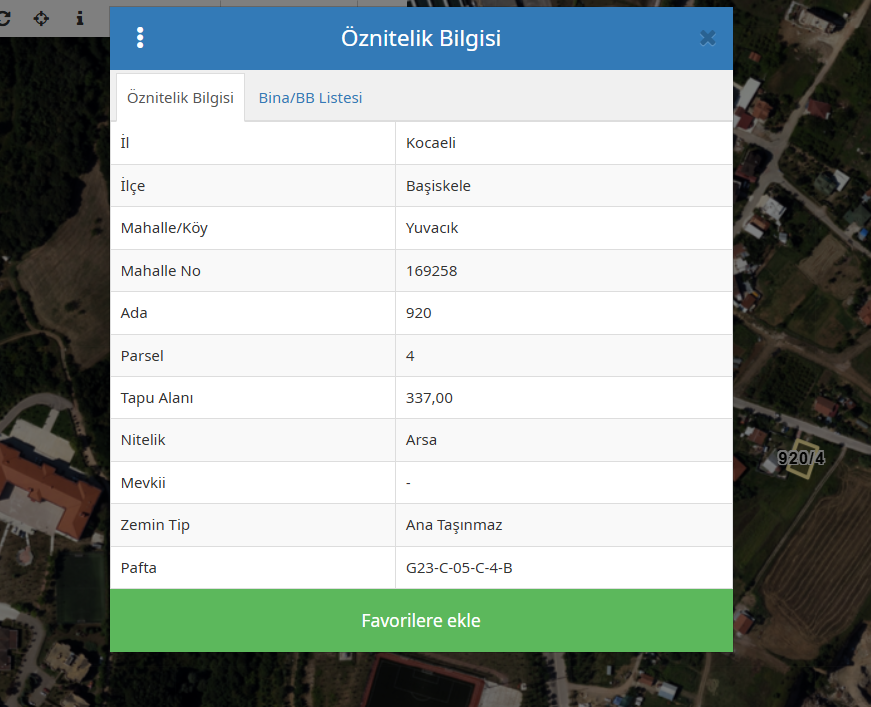Viewport: 871px width, 707px height.
Task: Click the refresh icon in the map toolbar
Action: pos(4,18)
